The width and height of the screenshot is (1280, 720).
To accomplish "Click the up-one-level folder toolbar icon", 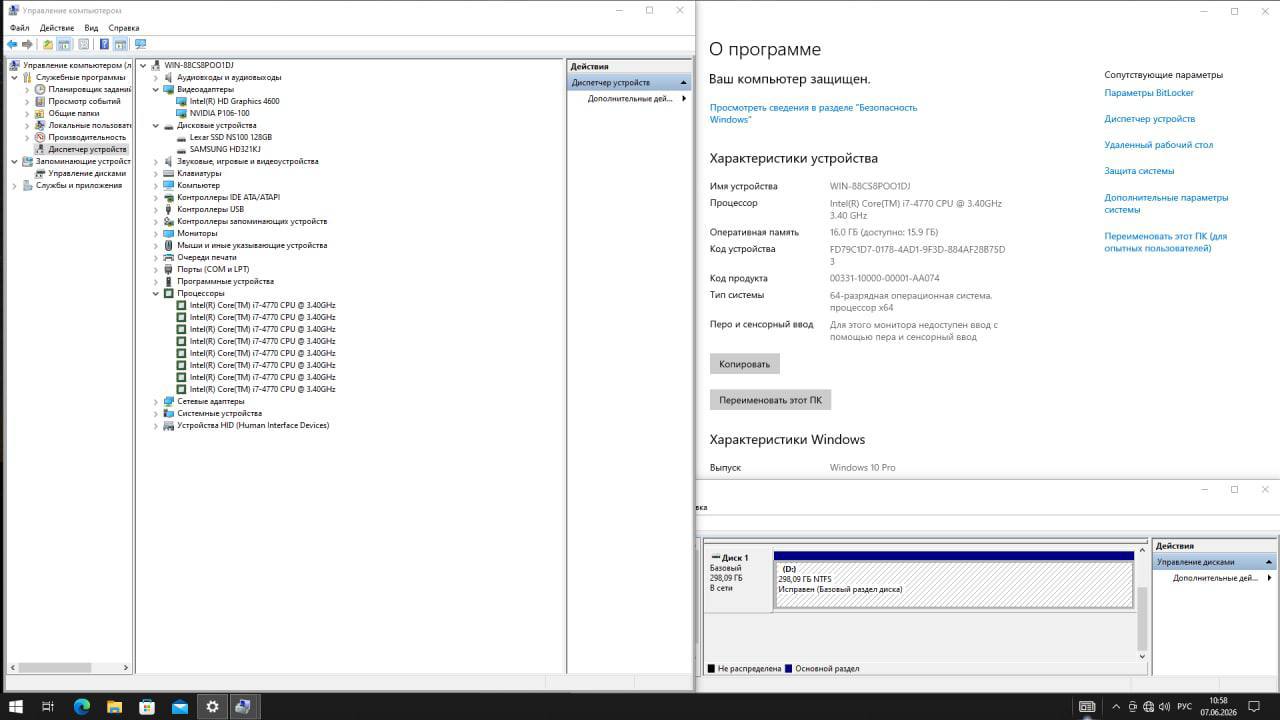I will (x=47, y=44).
